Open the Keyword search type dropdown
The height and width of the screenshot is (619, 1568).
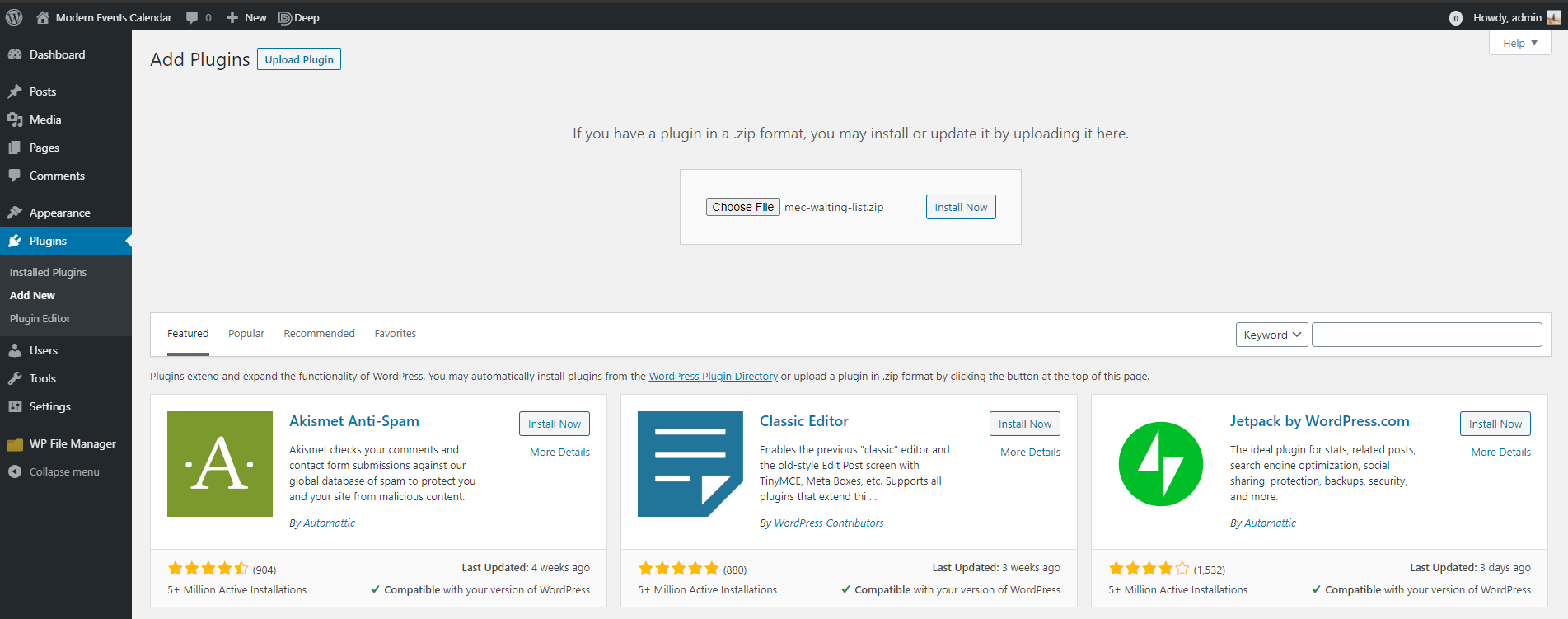1271,335
